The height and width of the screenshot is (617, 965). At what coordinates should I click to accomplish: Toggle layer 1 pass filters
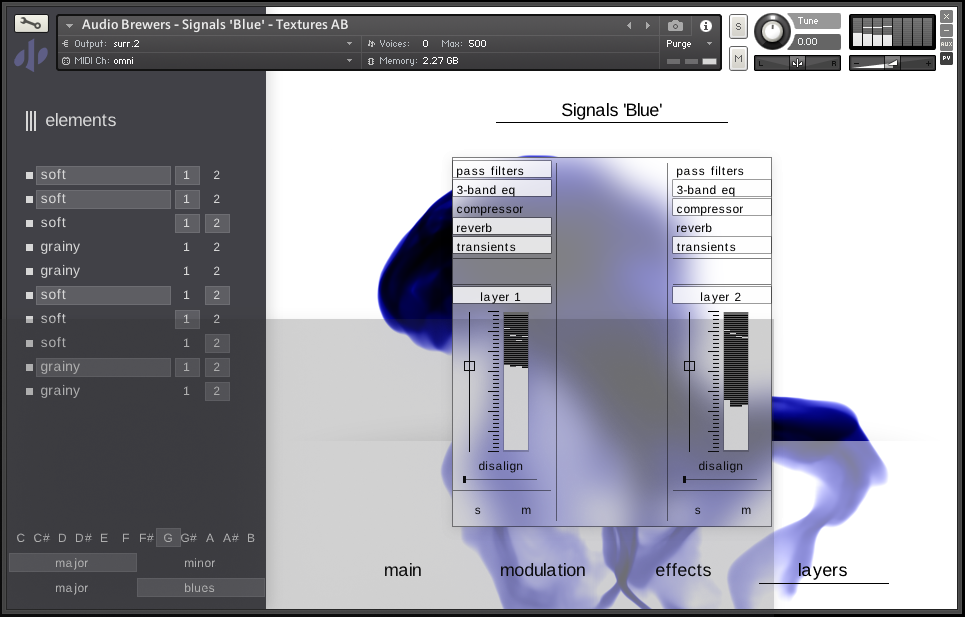[x=502, y=170]
